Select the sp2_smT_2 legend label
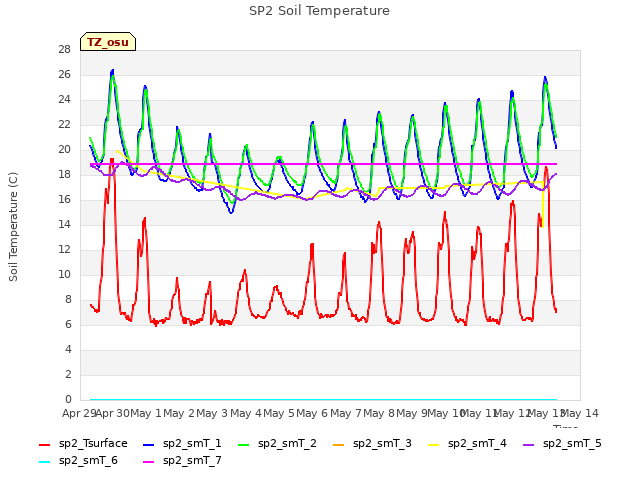 click(x=287, y=444)
